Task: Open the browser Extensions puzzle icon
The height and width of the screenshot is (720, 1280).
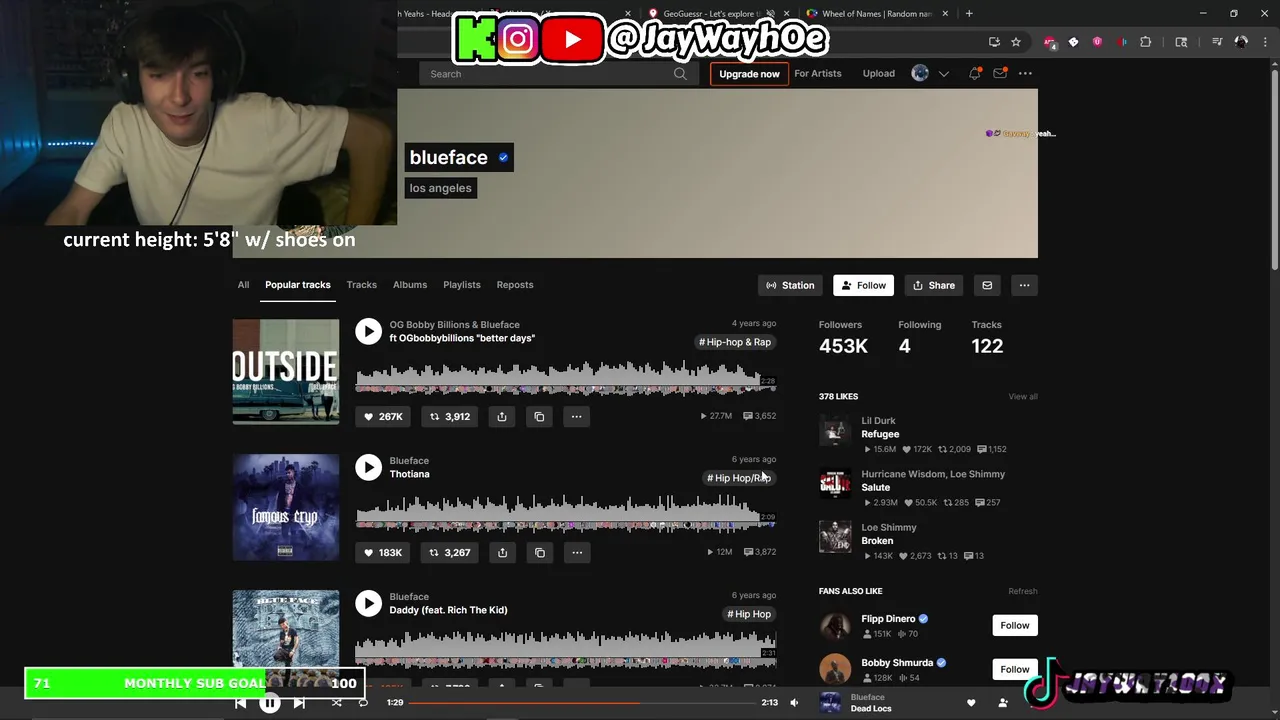Action: coord(1145,42)
